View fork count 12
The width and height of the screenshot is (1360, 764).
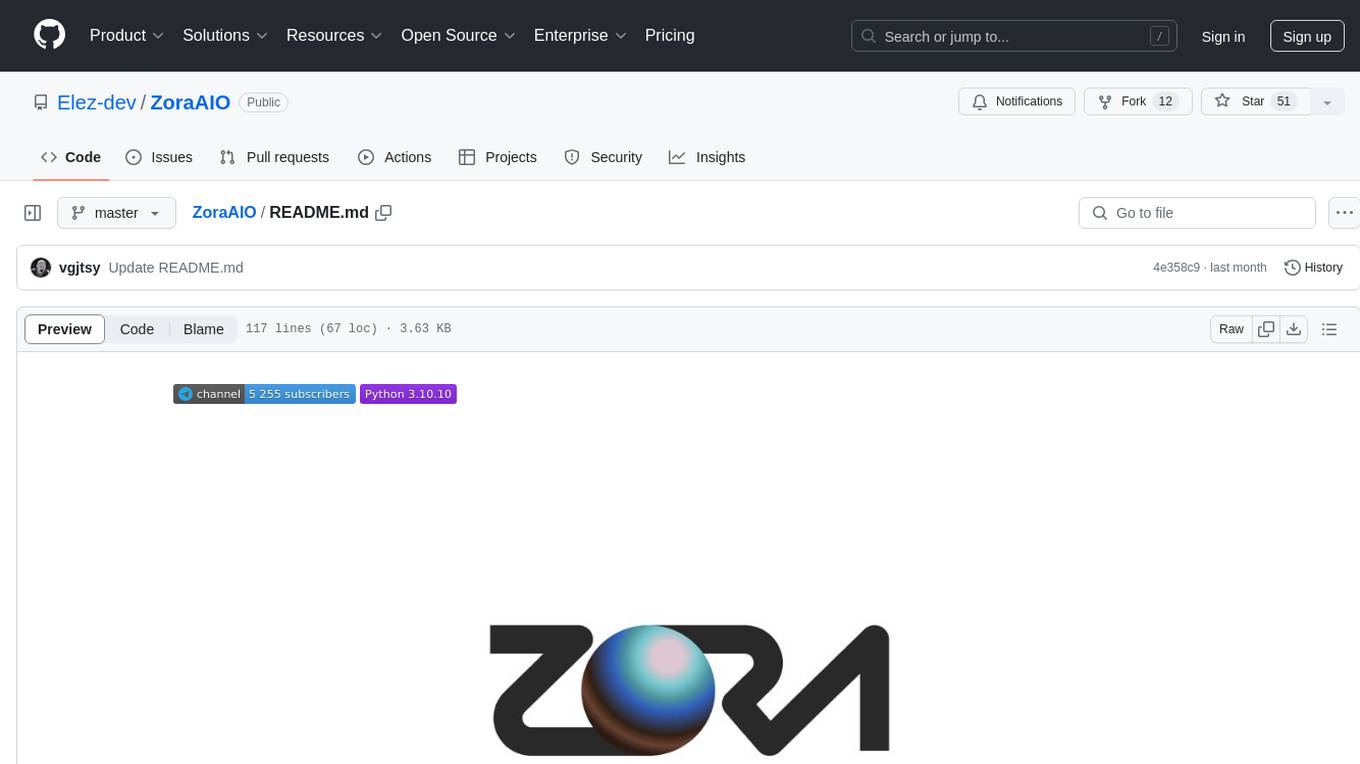[x=1165, y=102]
